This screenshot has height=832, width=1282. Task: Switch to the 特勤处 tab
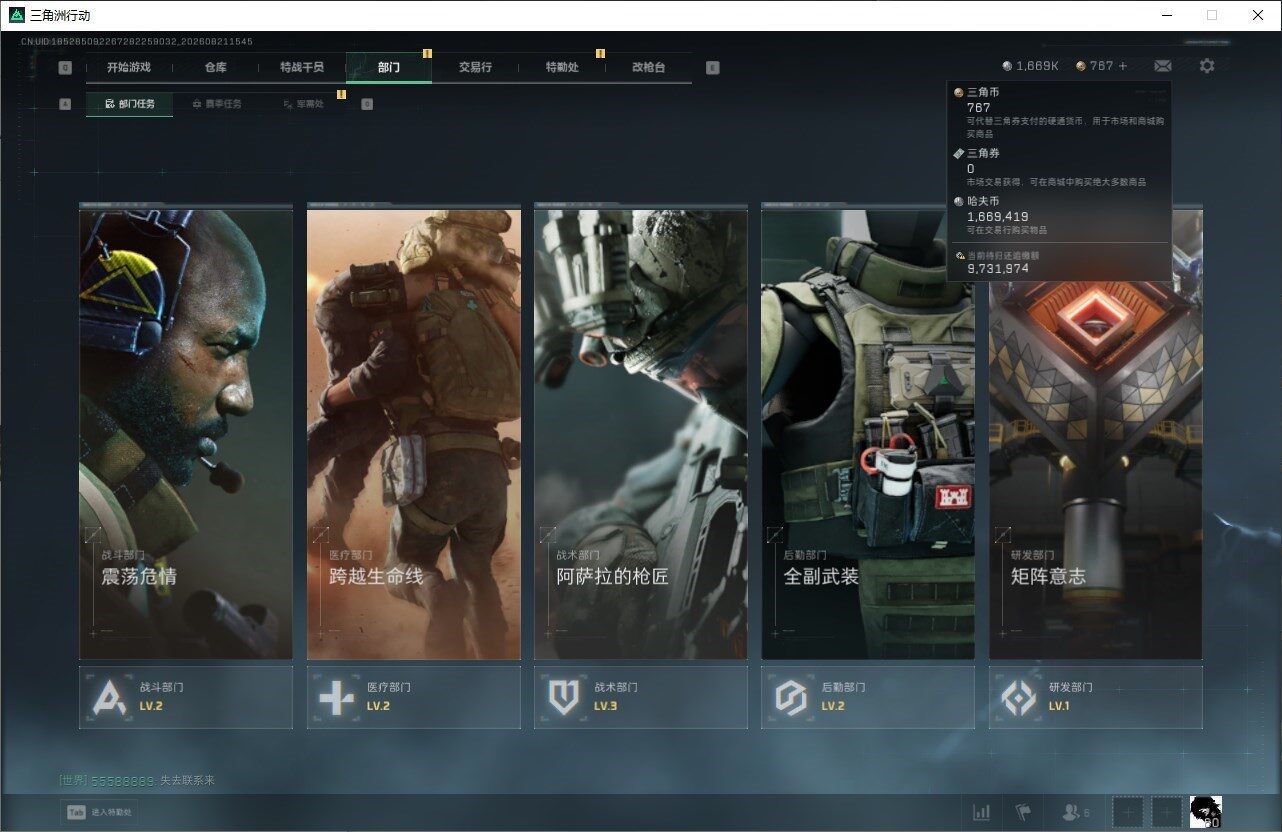pos(562,67)
